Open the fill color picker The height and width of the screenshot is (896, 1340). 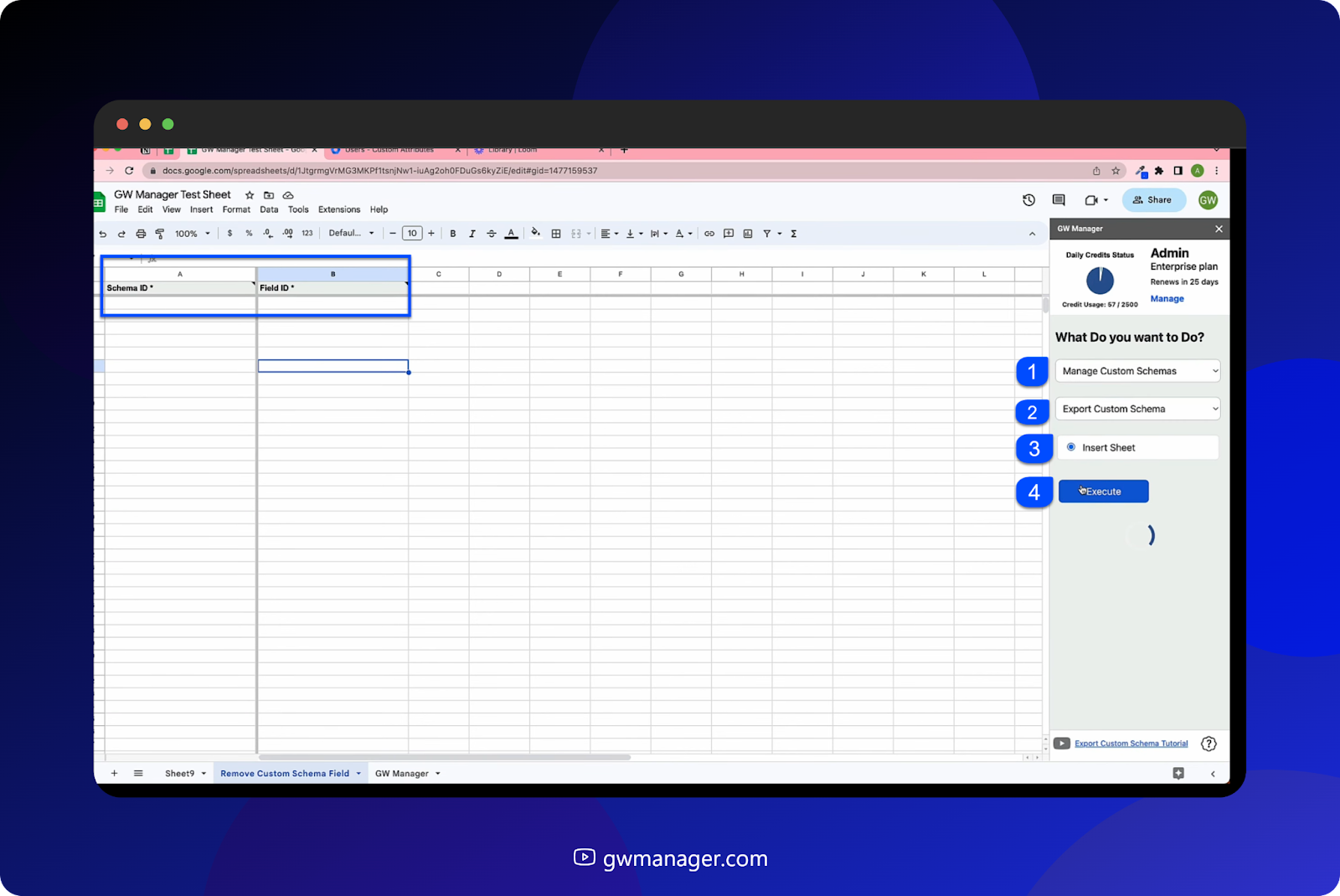[x=535, y=234]
